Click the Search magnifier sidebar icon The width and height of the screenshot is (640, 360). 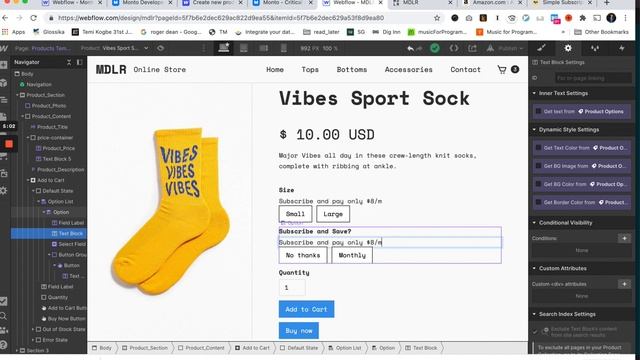[4, 316]
